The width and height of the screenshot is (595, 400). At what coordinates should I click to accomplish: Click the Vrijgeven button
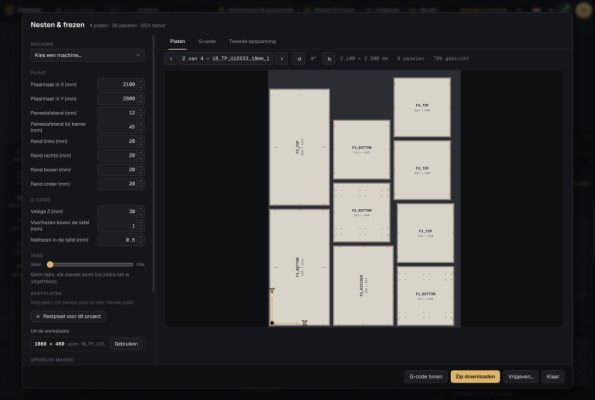pos(521,376)
